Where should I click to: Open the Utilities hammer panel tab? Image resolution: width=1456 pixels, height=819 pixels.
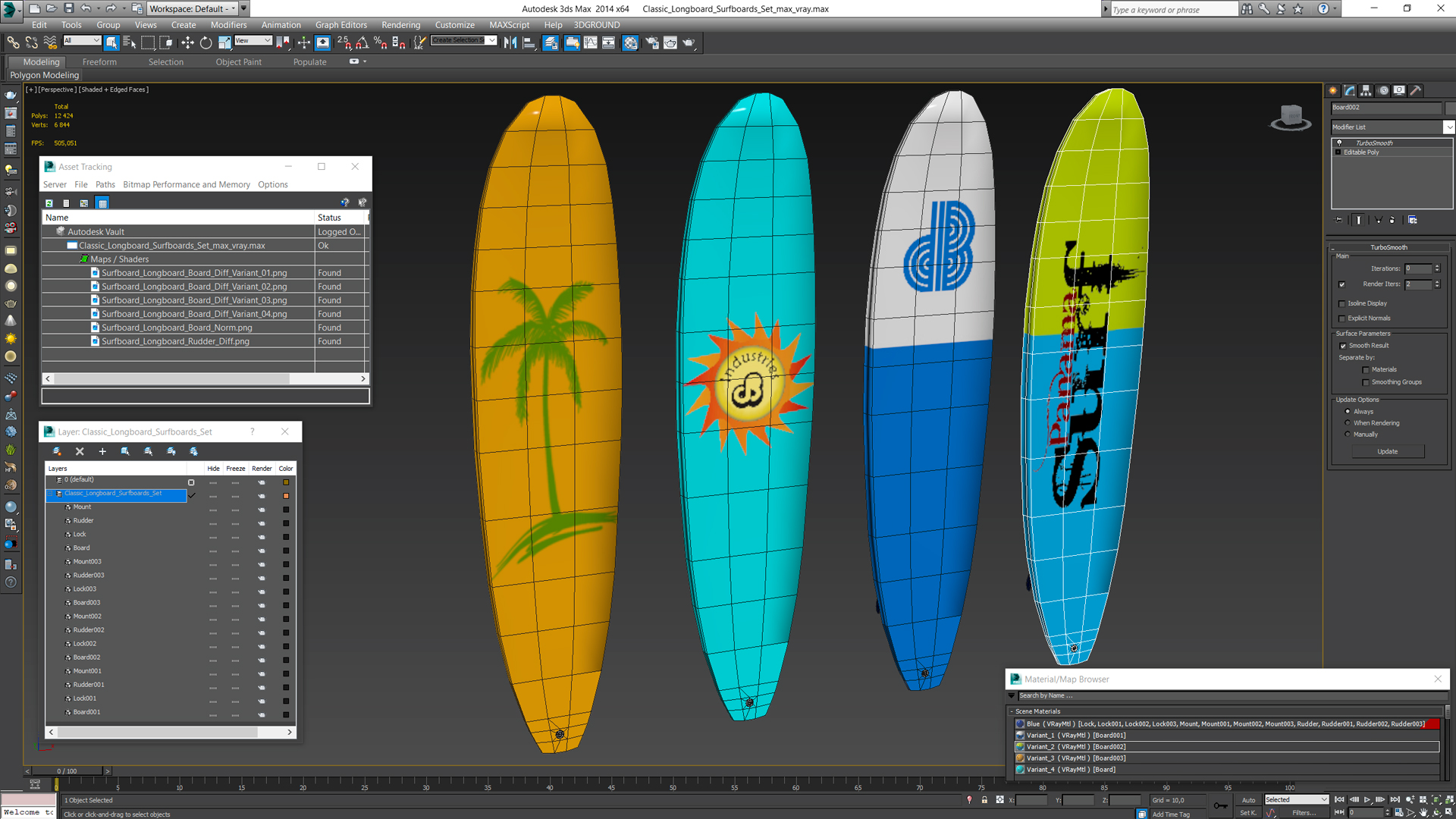point(1415,90)
